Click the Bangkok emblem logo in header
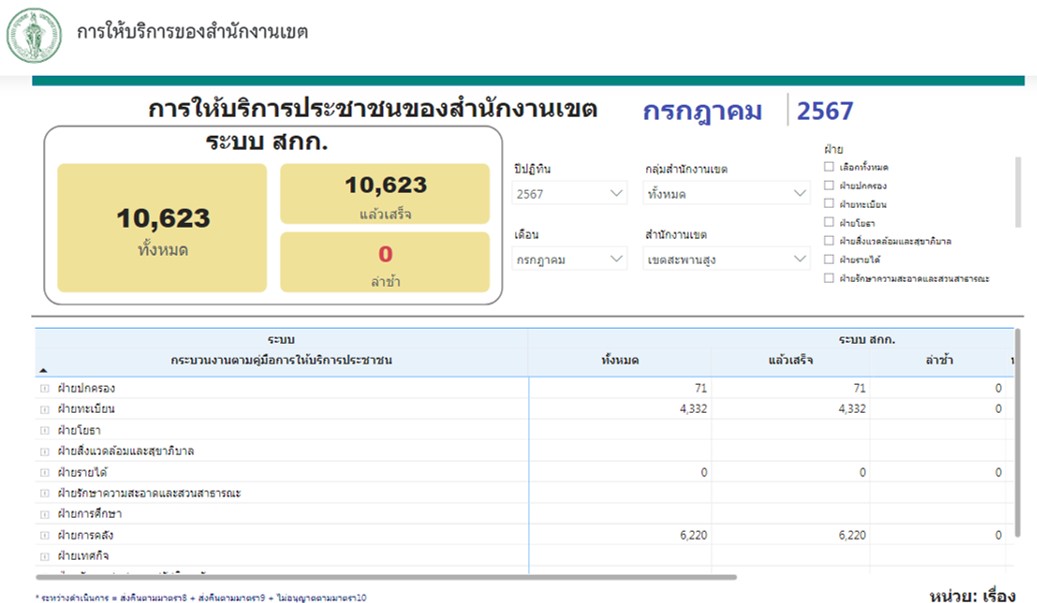Viewport: 1037px width, 603px height. pos(34,35)
